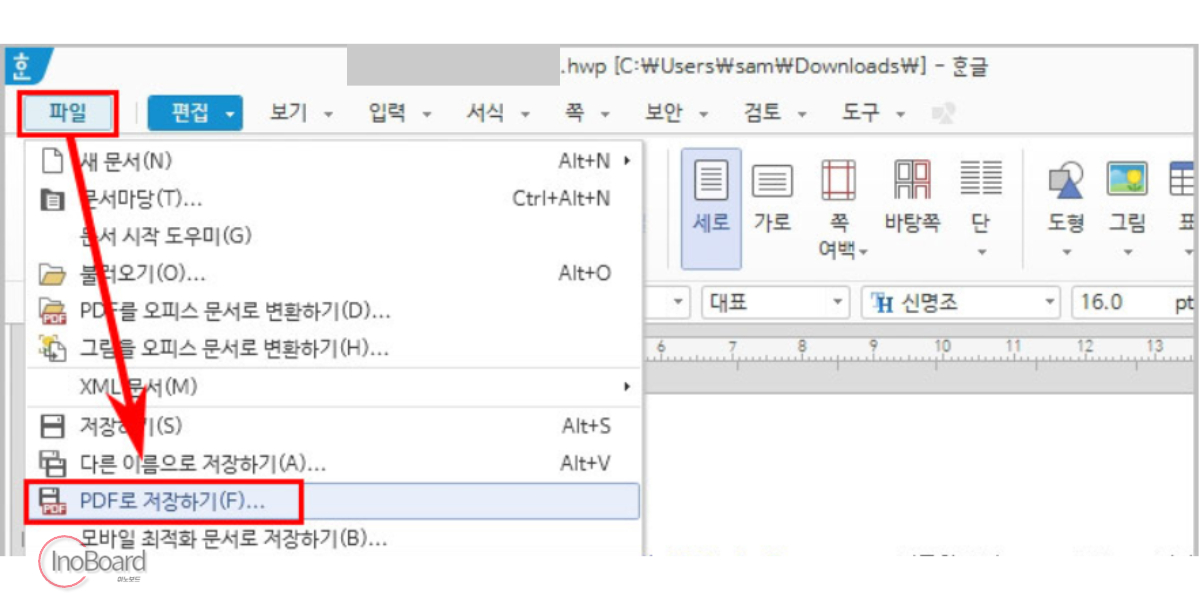
Task: Open the 보안 menu
Action: 664,113
